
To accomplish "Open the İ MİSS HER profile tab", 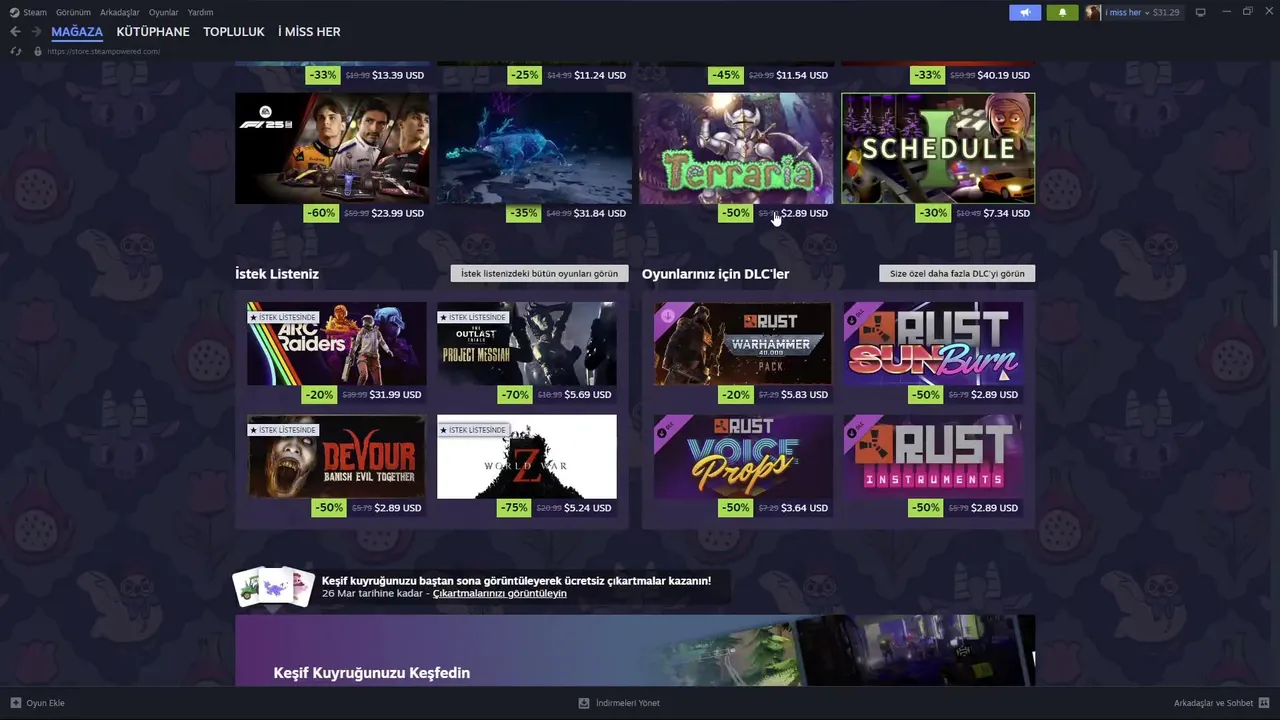I will point(309,32).
